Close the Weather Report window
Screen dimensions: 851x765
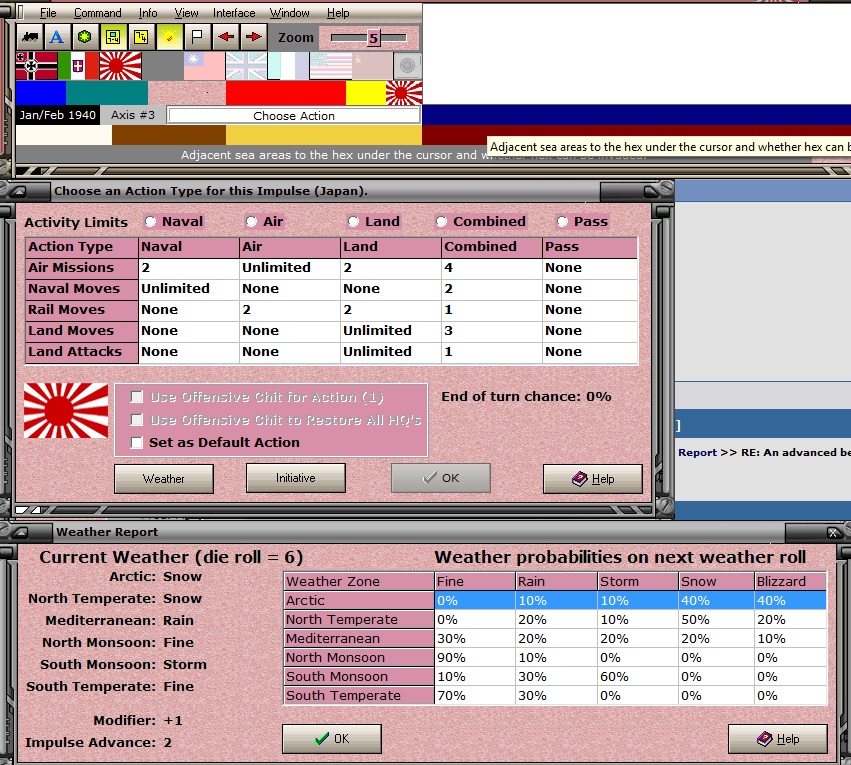click(833, 533)
